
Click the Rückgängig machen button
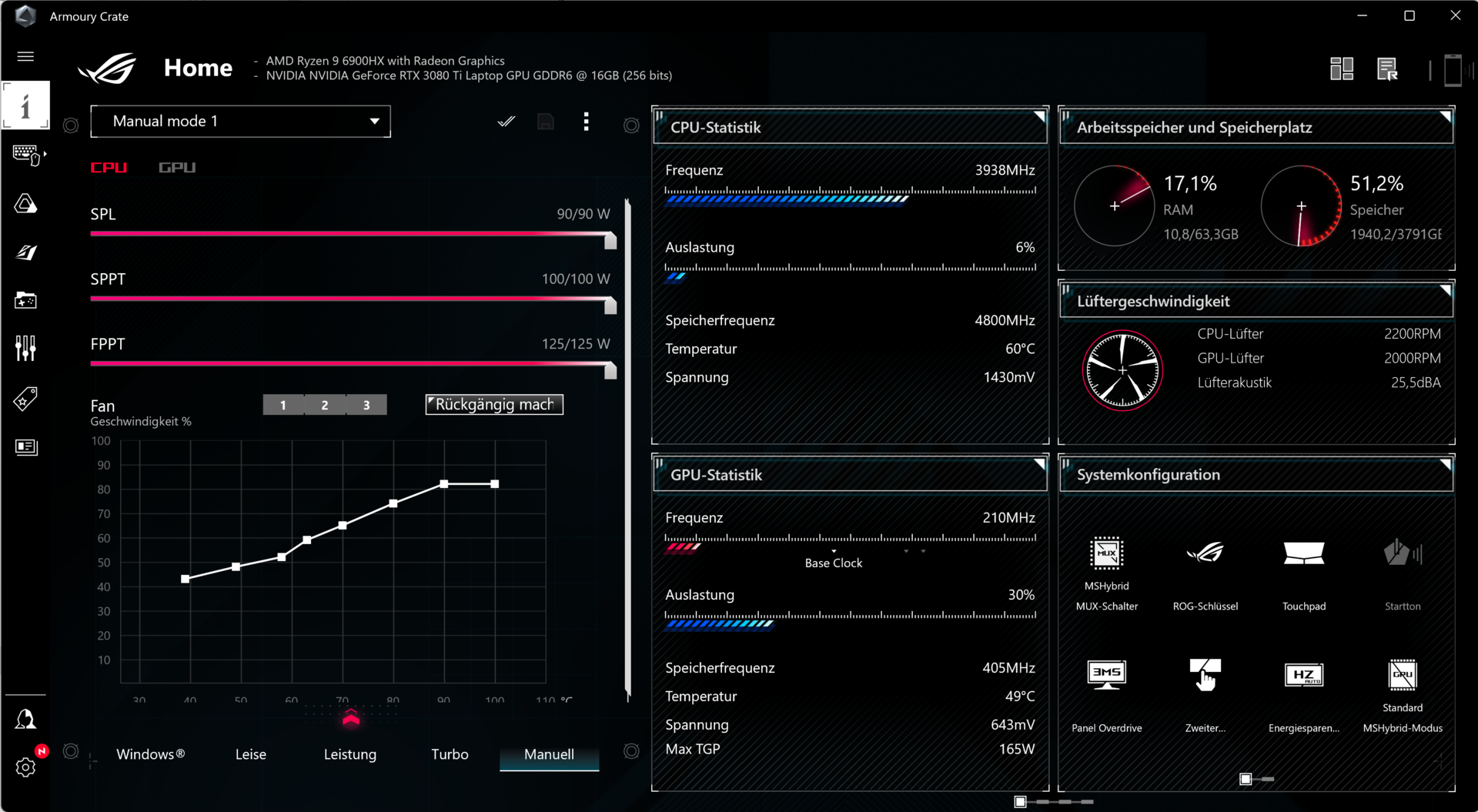(x=494, y=405)
